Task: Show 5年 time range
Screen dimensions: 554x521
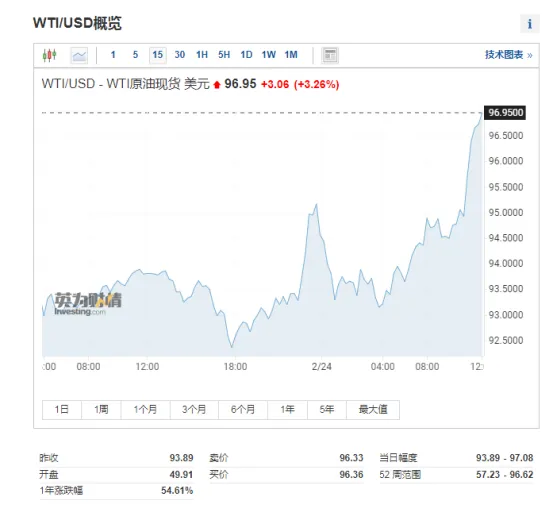Action: (327, 409)
